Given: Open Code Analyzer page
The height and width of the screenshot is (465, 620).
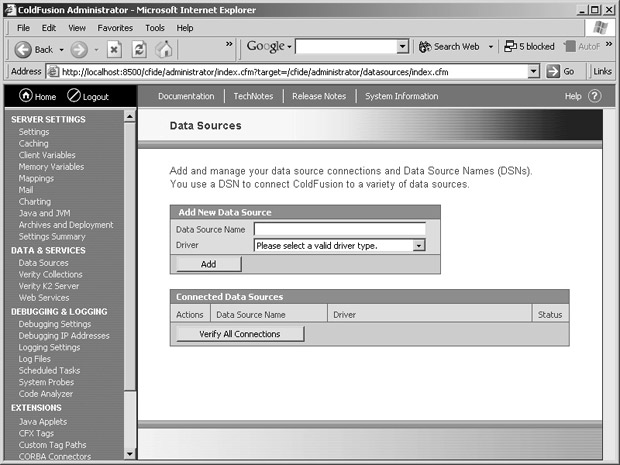Looking at the screenshot, I should tap(46, 394).
